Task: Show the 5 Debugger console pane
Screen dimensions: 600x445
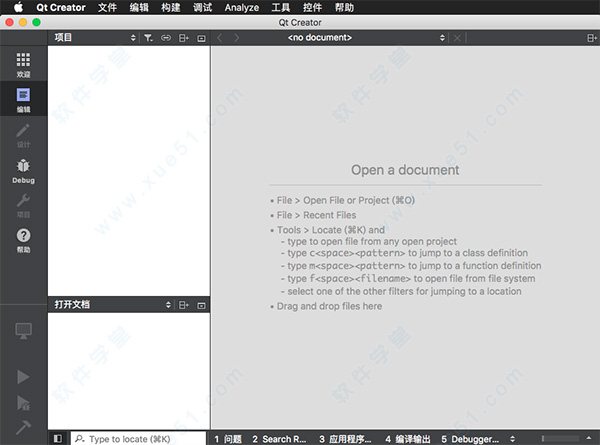Action: [x=470, y=439]
